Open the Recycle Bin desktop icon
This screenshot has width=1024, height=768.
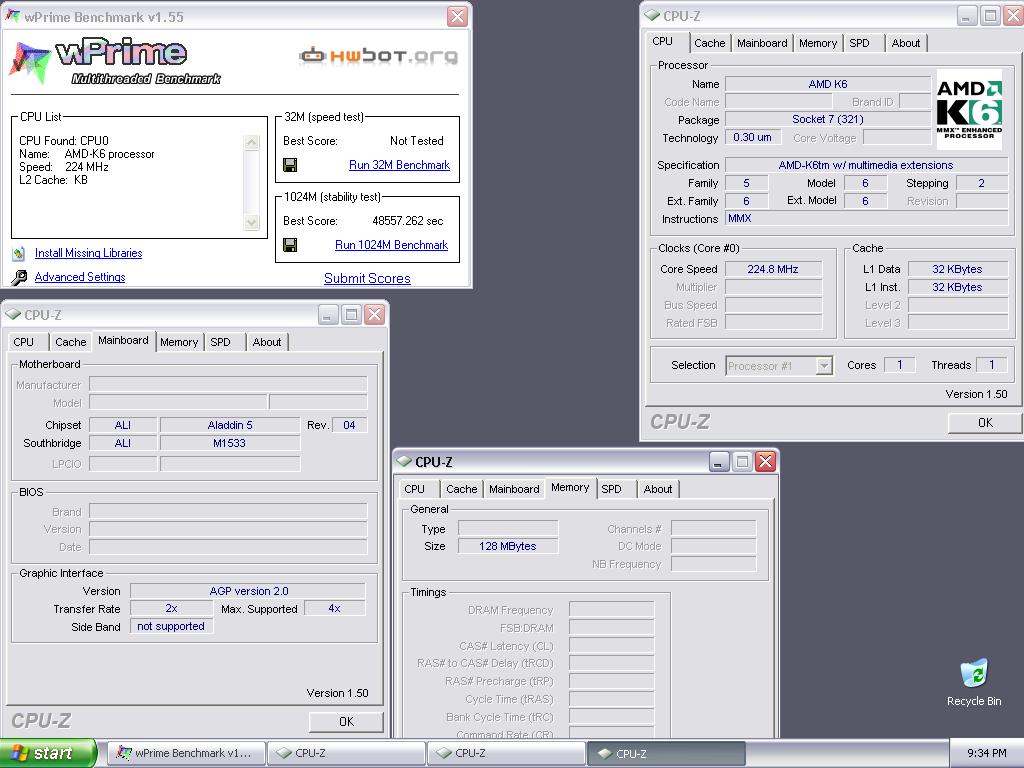pos(974,683)
